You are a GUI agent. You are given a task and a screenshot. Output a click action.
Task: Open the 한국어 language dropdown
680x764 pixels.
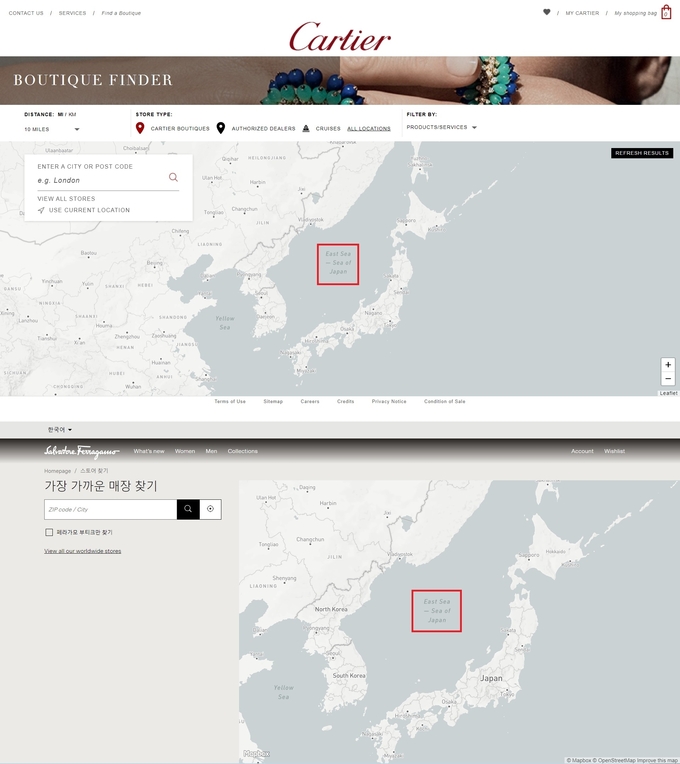coord(59,430)
